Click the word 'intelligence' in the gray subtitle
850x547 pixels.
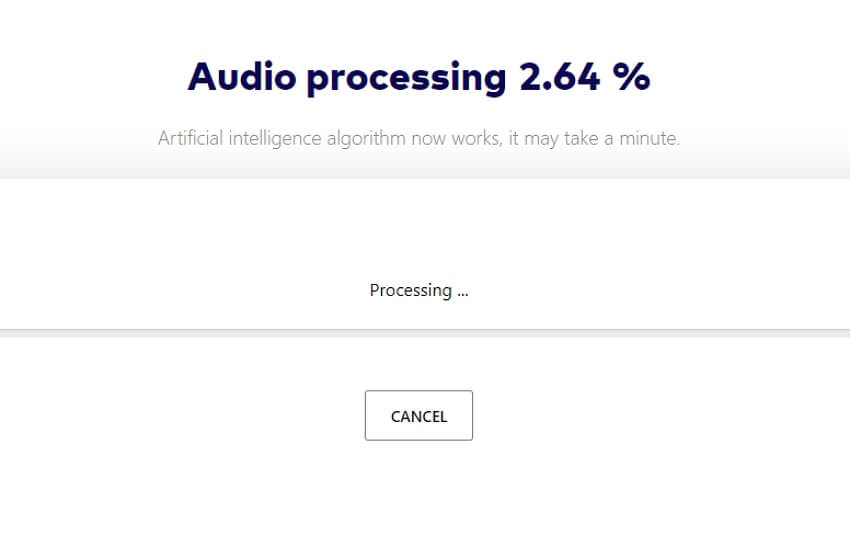click(275, 138)
